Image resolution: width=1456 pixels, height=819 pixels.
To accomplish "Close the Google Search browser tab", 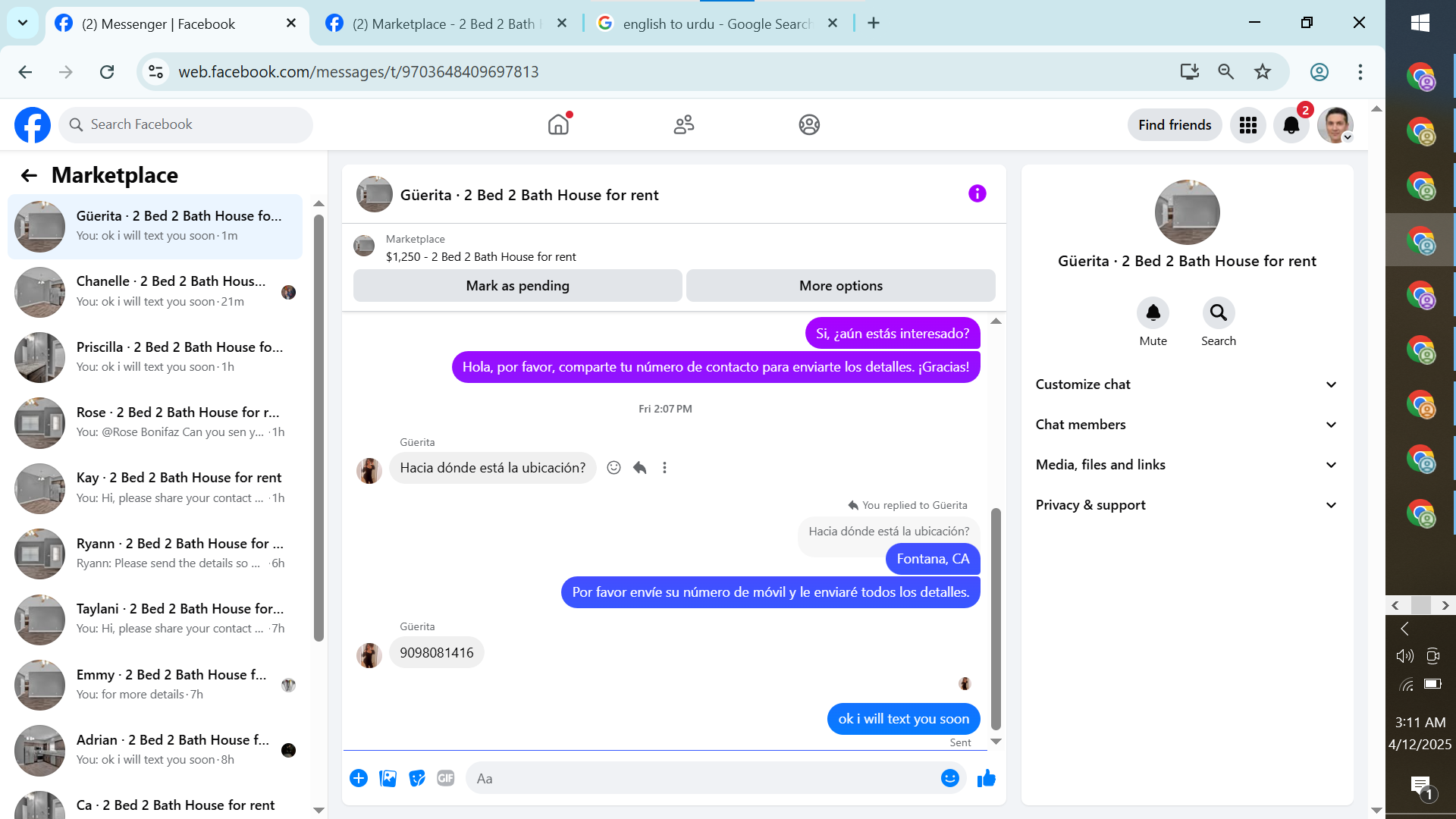I will tap(833, 24).
